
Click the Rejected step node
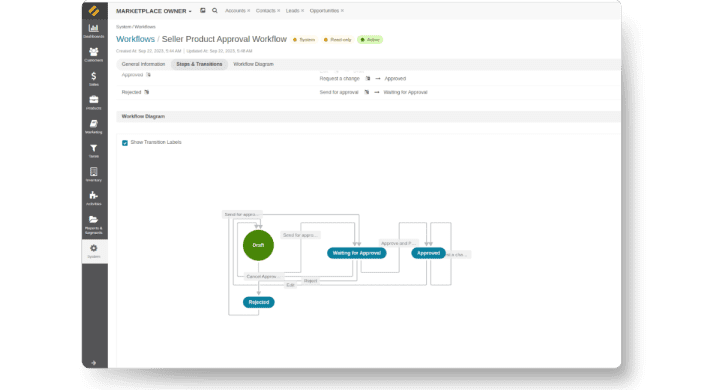pyautogui.click(x=259, y=302)
